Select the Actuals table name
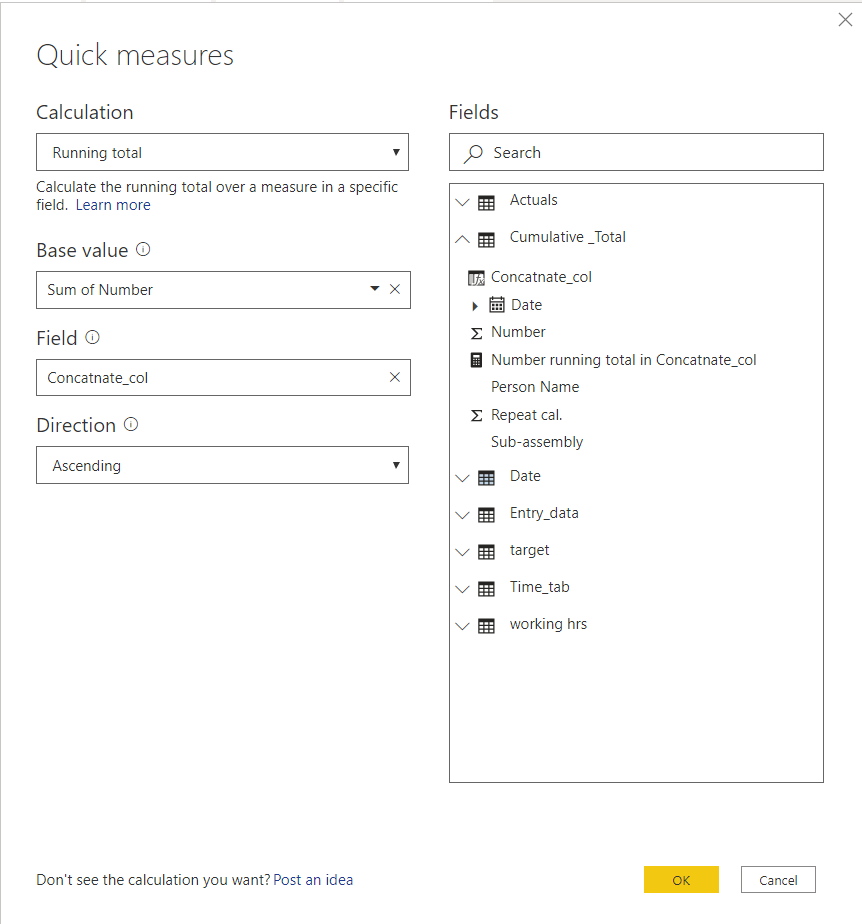The image size is (862, 924). [x=533, y=200]
